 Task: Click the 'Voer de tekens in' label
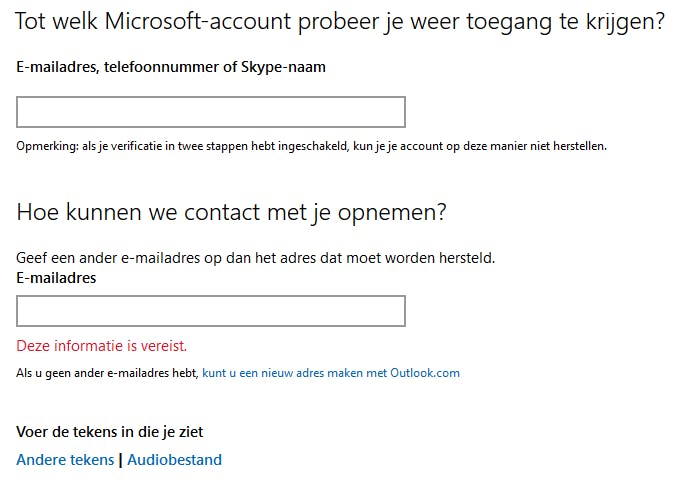(110, 432)
